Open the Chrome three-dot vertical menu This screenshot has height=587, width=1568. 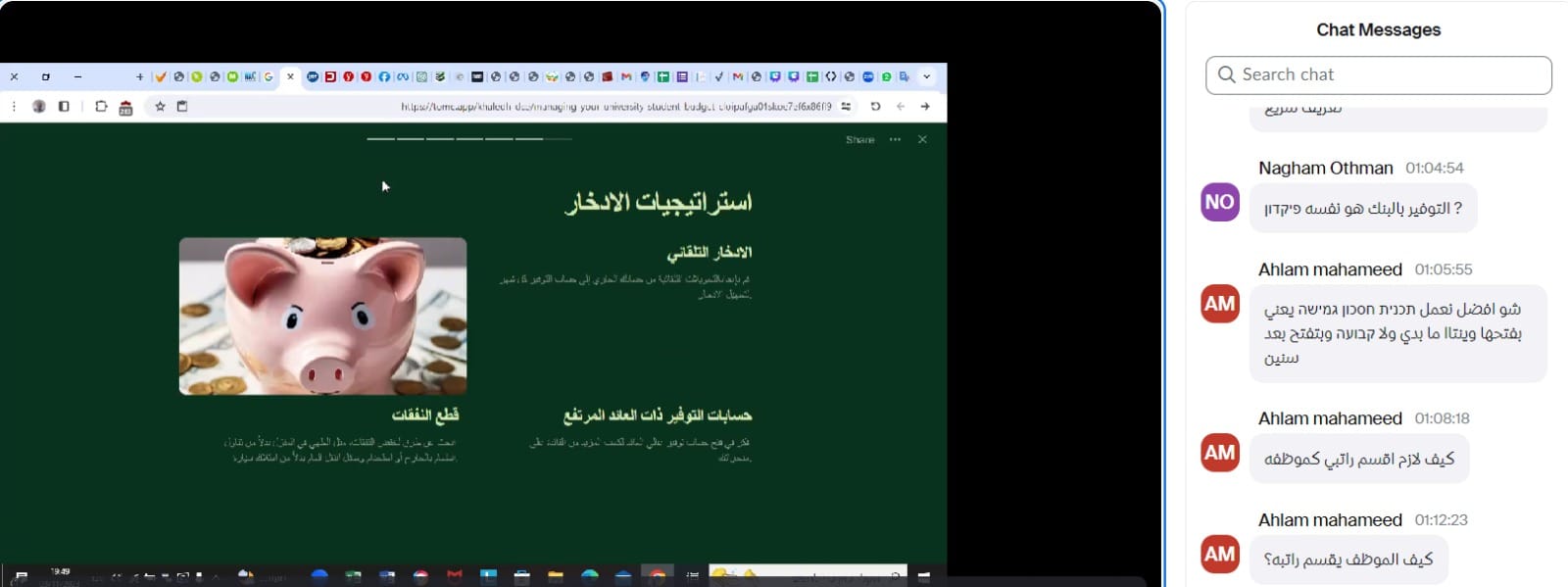(x=14, y=106)
